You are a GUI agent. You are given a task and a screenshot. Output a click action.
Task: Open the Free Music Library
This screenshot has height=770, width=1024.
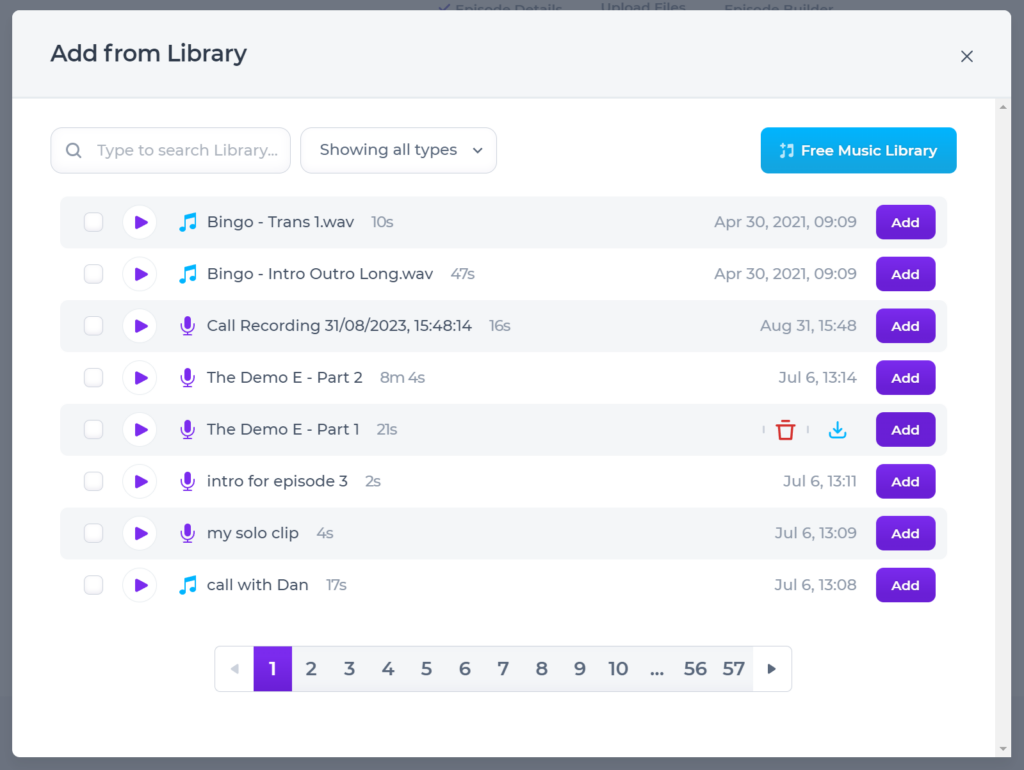858,150
